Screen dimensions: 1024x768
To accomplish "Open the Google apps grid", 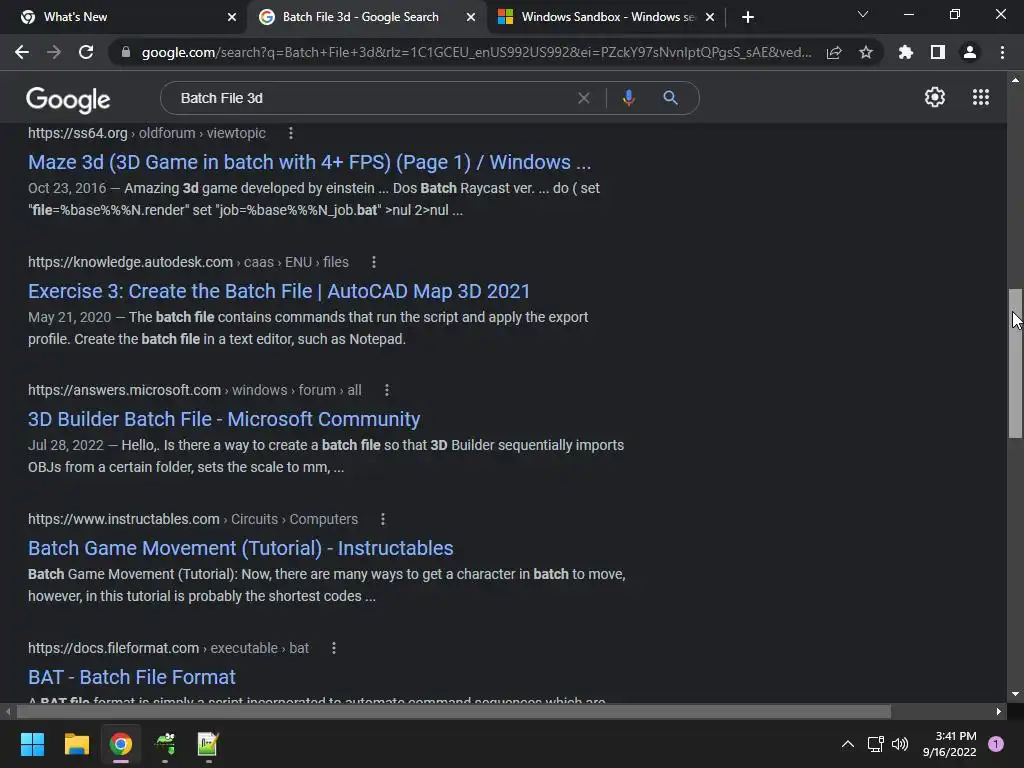I will 981,97.
